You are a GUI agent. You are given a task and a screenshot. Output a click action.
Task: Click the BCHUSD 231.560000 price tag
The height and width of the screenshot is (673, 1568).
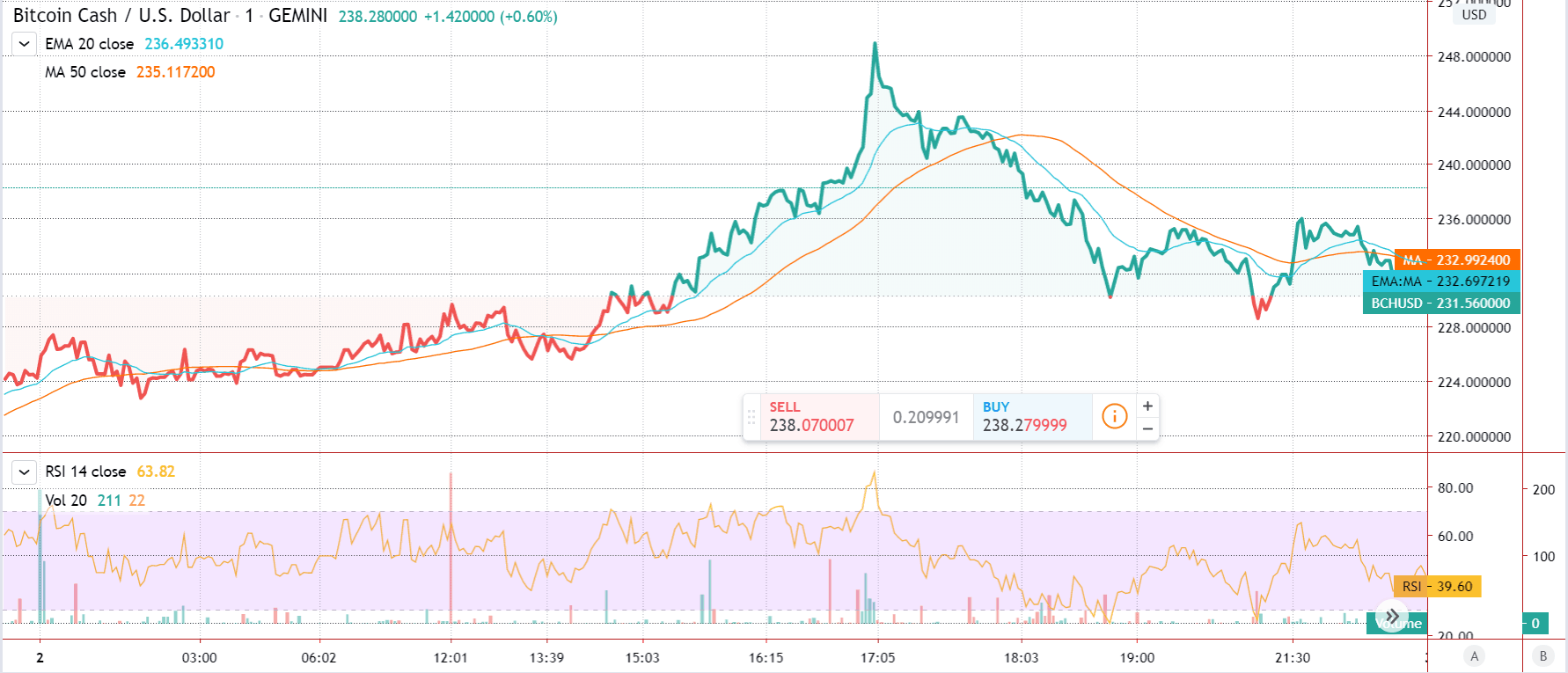[1441, 303]
